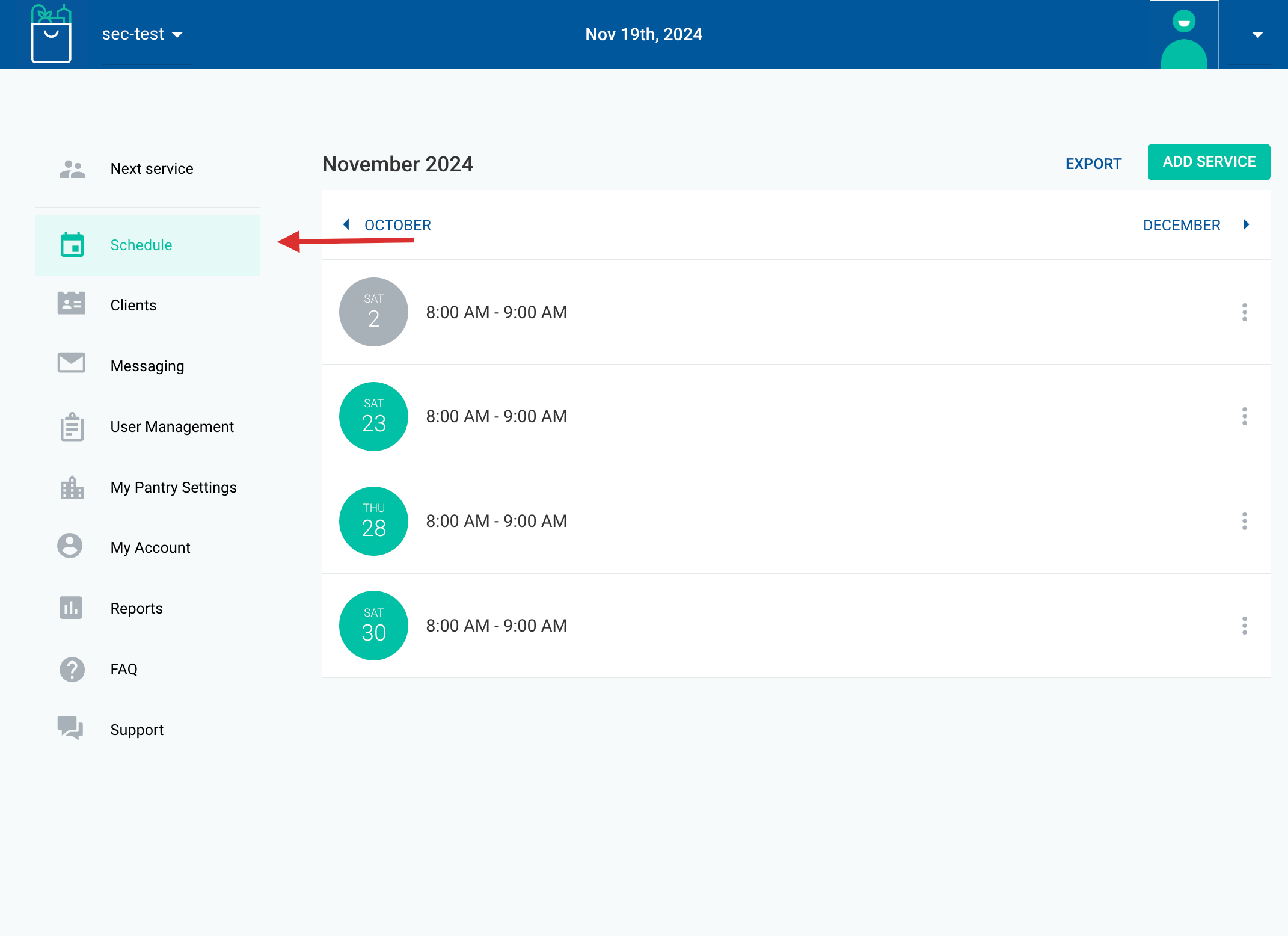Open Messaging from sidebar
This screenshot has height=936, width=1288.
pos(147,366)
